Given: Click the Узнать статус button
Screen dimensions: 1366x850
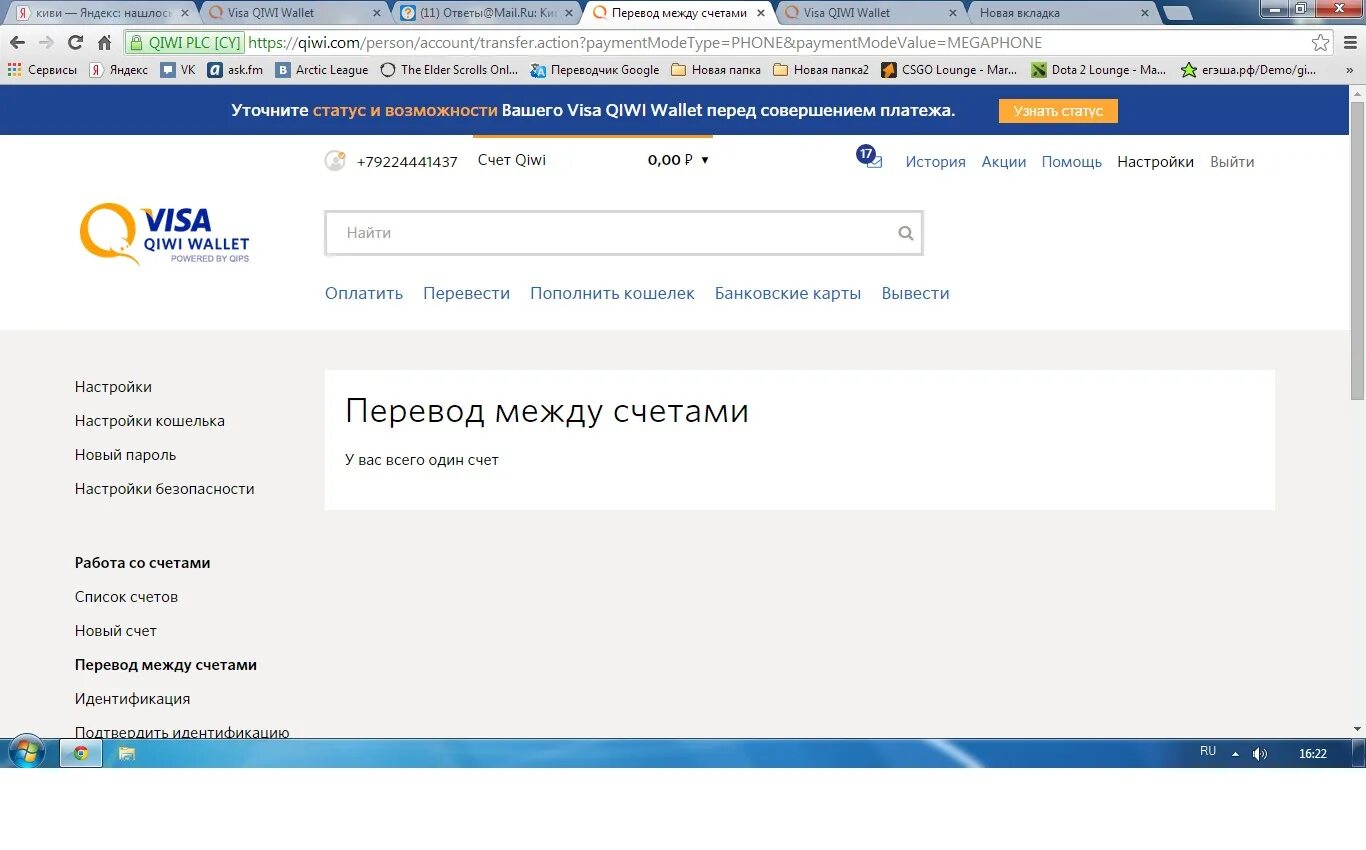Looking at the screenshot, I should [x=1058, y=111].
